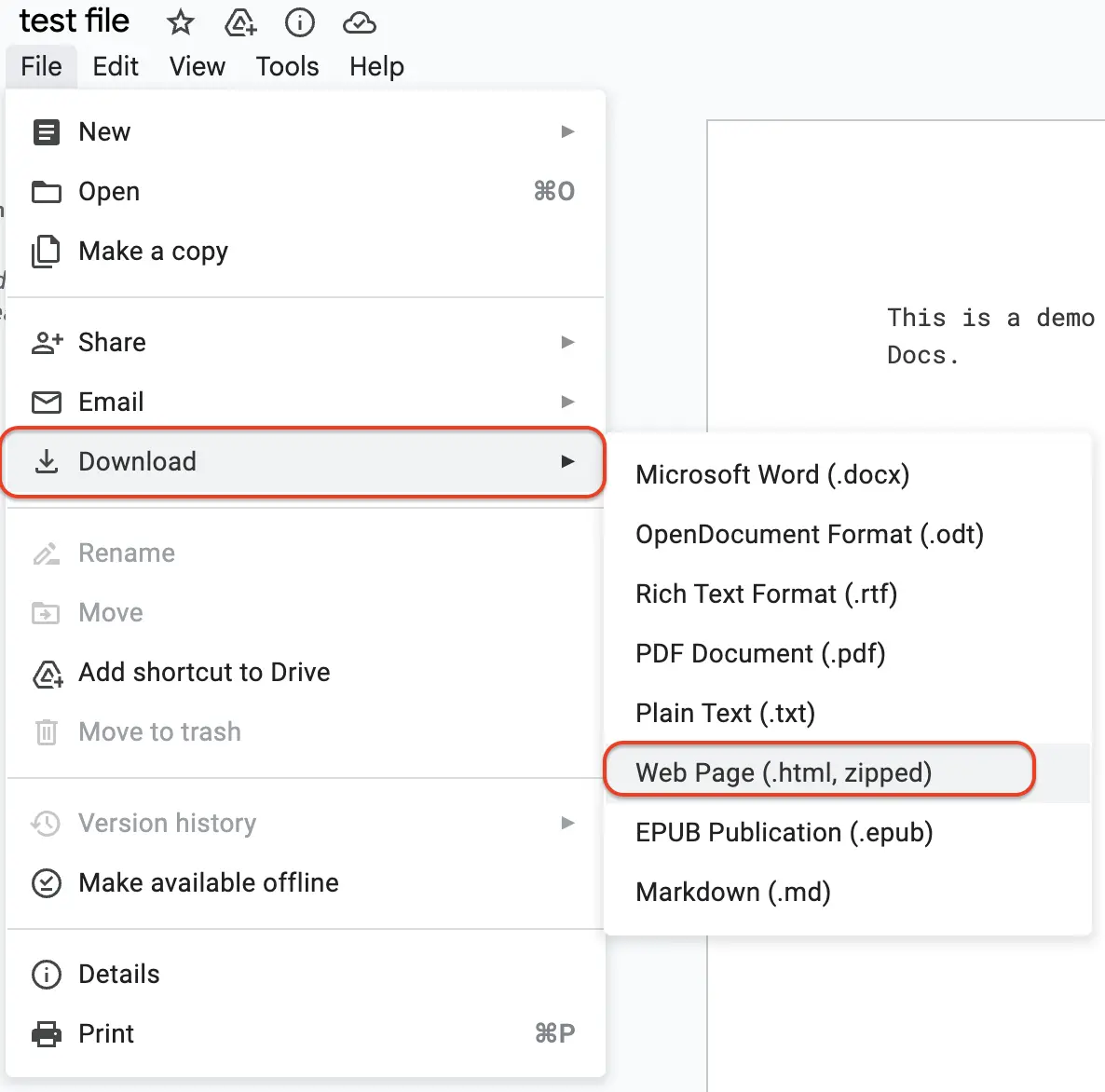Viewport: 1105px width, 1092px height.
Task: Click the Add shortcut Drive icon in the File menu
Action: pos(48,674)
